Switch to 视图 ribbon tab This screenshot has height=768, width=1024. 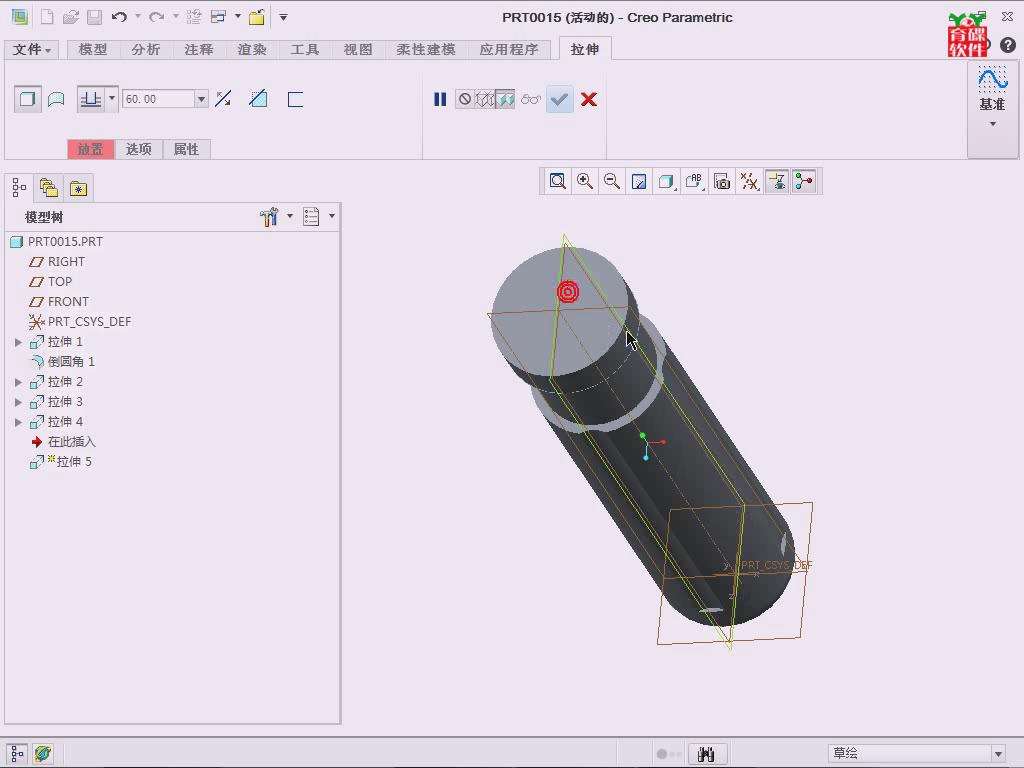(358, 50)
